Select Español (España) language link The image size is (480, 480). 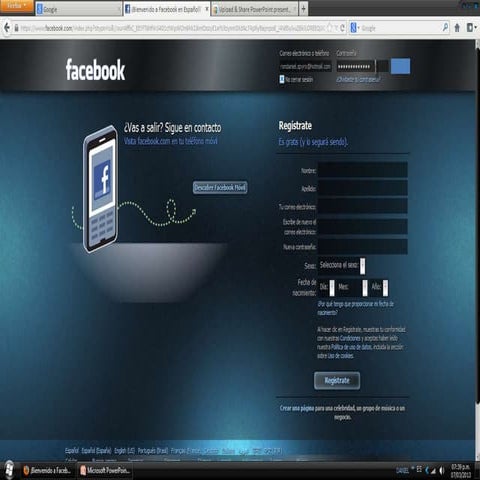[x=96, y=451]
